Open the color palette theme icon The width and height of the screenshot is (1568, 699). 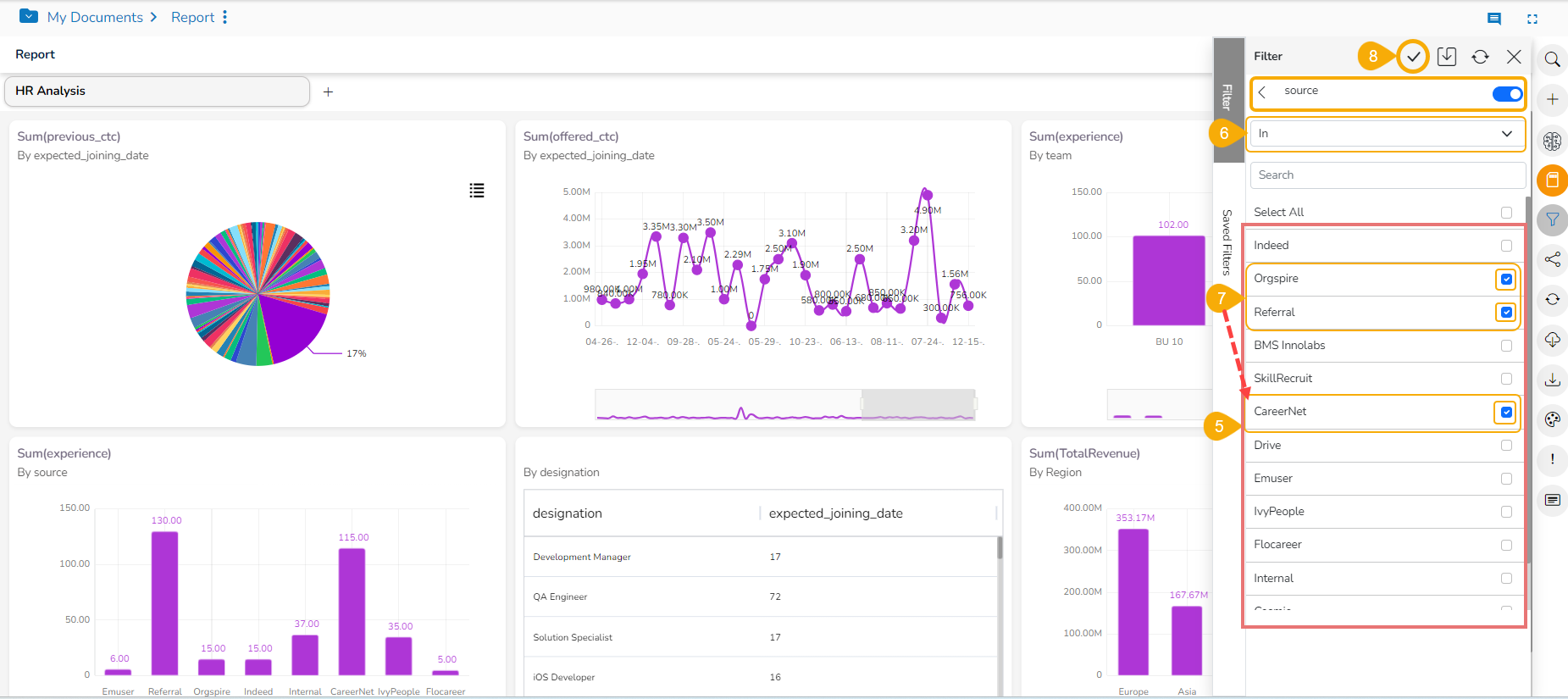pyautogui.click(x=1552, y=419)
